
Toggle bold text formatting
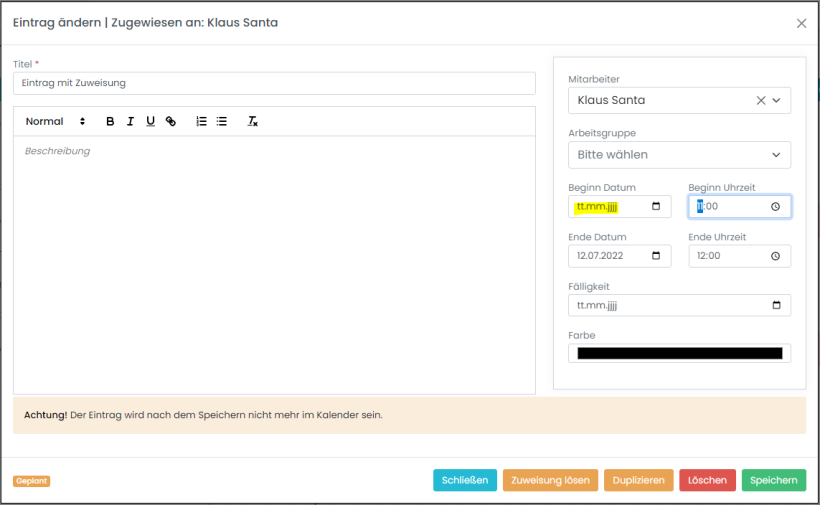110,122
